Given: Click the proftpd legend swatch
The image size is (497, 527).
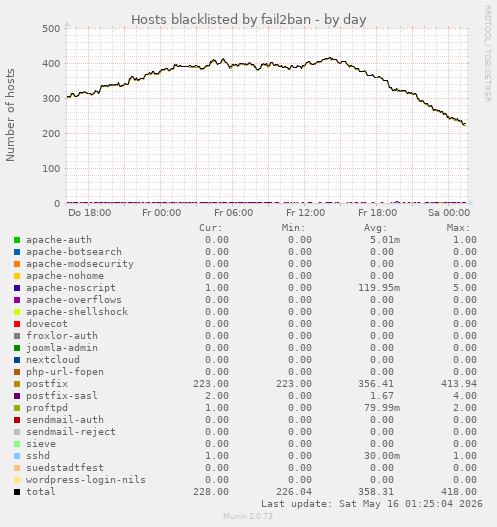Looking at the screenshot, I should coord(17,408).
